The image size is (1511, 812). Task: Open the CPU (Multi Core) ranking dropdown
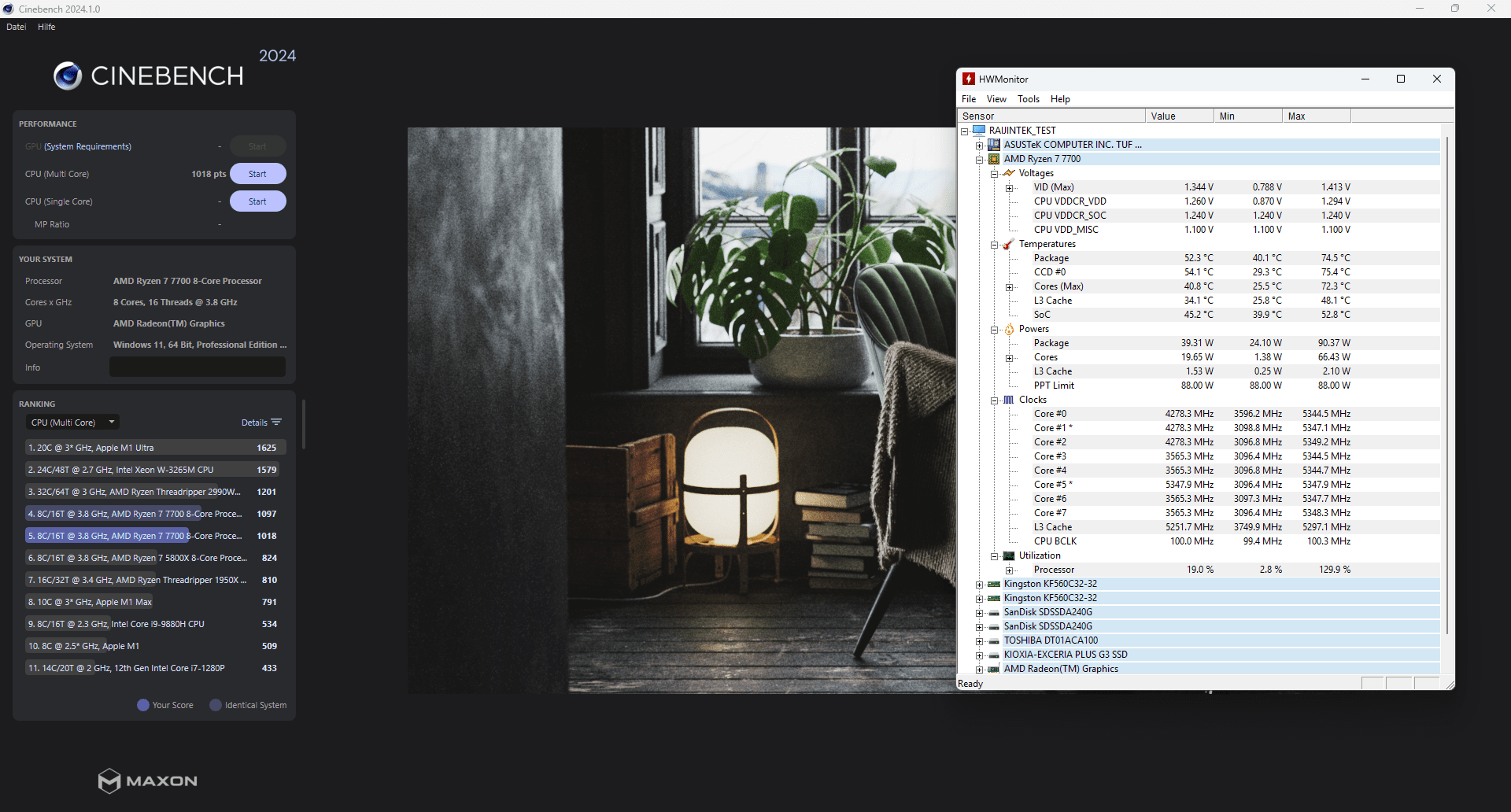[72, 423]
